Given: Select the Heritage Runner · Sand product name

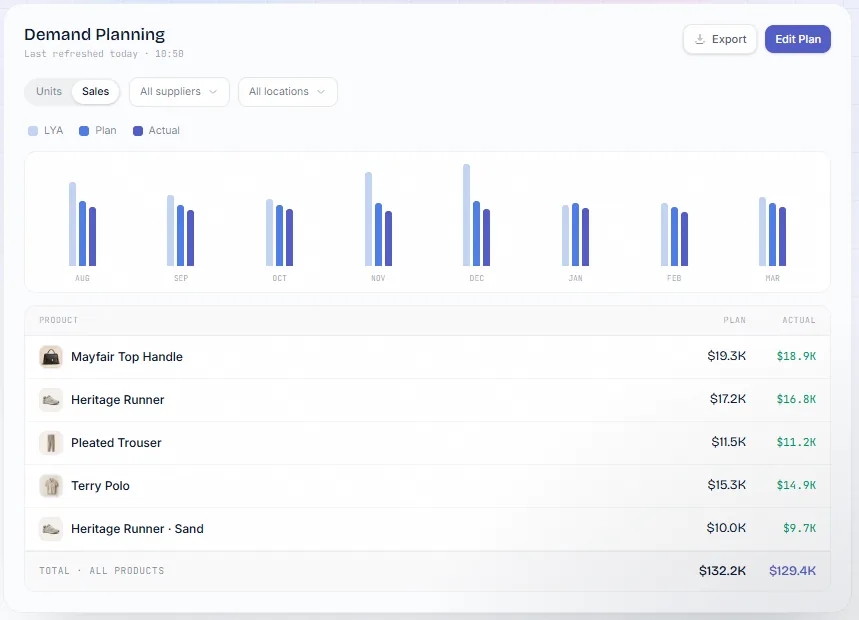Looking at the screenshot, I should (x=138, y=529).
